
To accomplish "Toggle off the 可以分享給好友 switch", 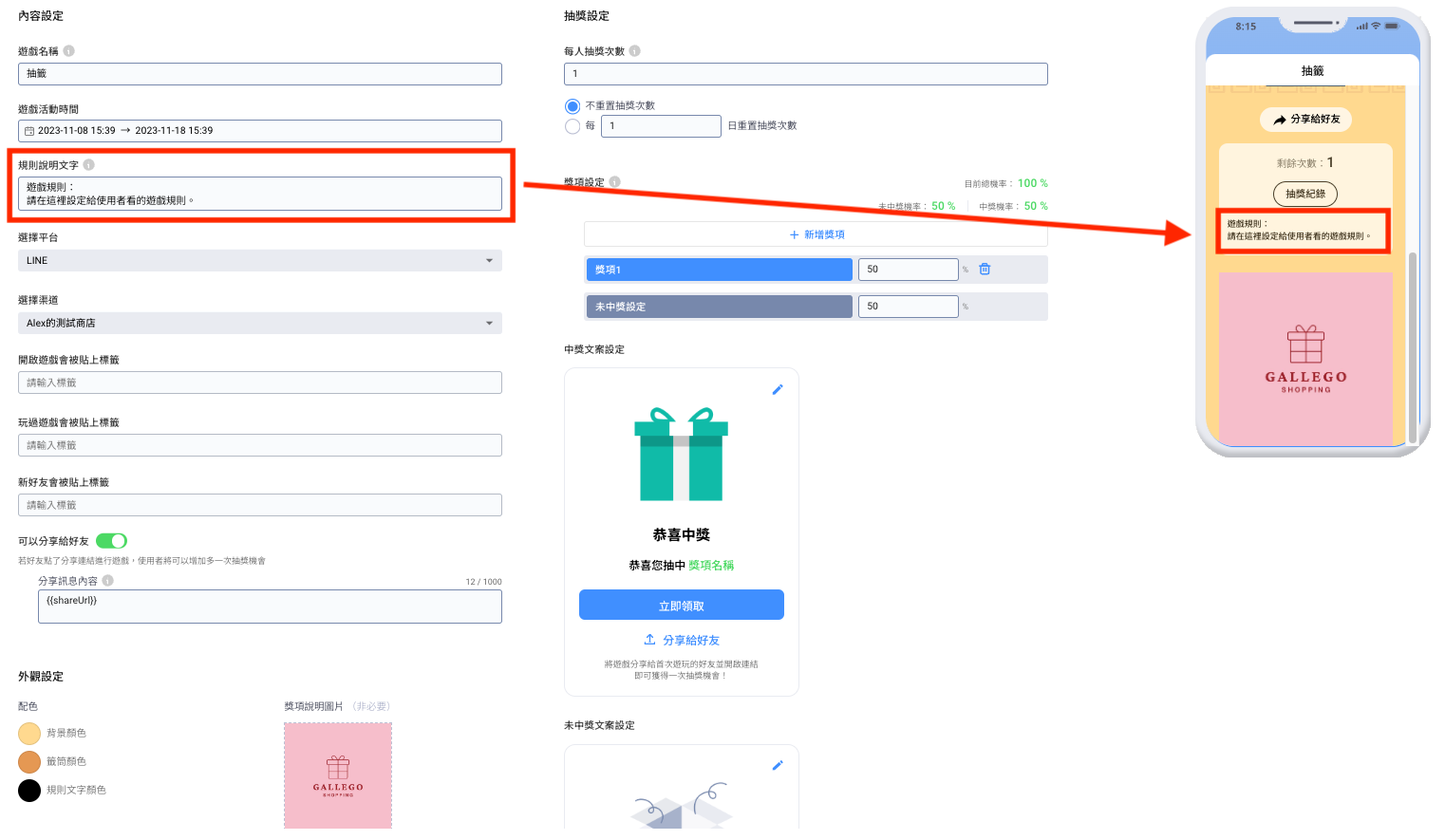I will 111,541.
